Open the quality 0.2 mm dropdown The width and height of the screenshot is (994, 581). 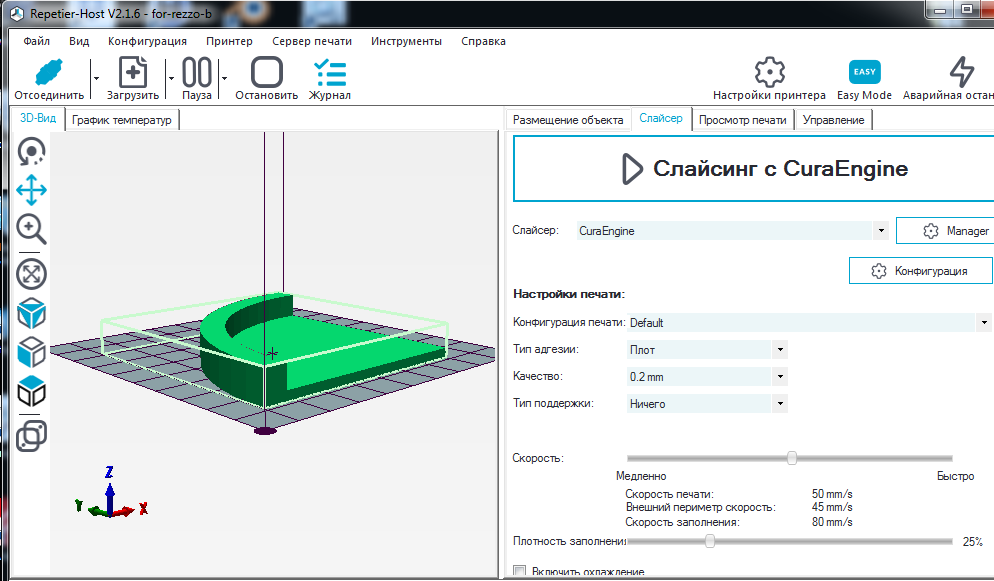coord(780,377)
